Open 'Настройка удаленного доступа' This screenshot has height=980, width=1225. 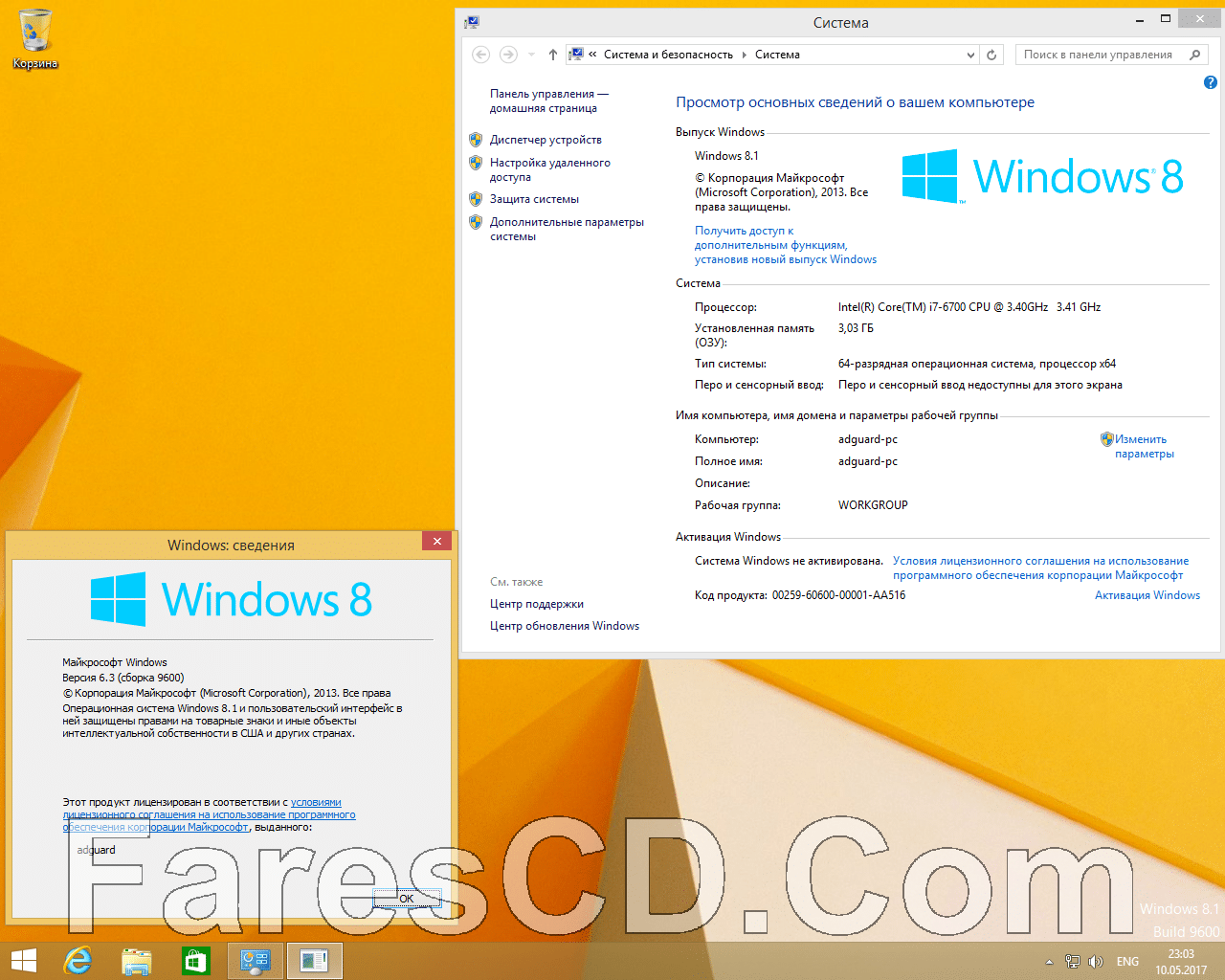pos(550,169)
